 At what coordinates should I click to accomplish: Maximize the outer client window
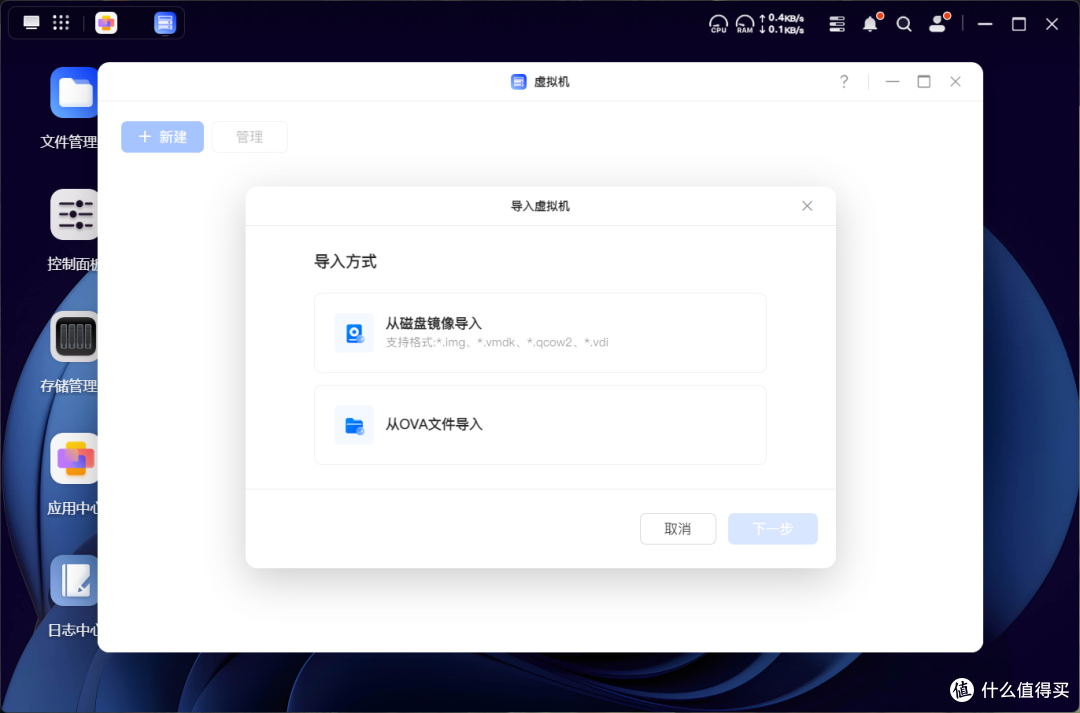coord(1019,24)
